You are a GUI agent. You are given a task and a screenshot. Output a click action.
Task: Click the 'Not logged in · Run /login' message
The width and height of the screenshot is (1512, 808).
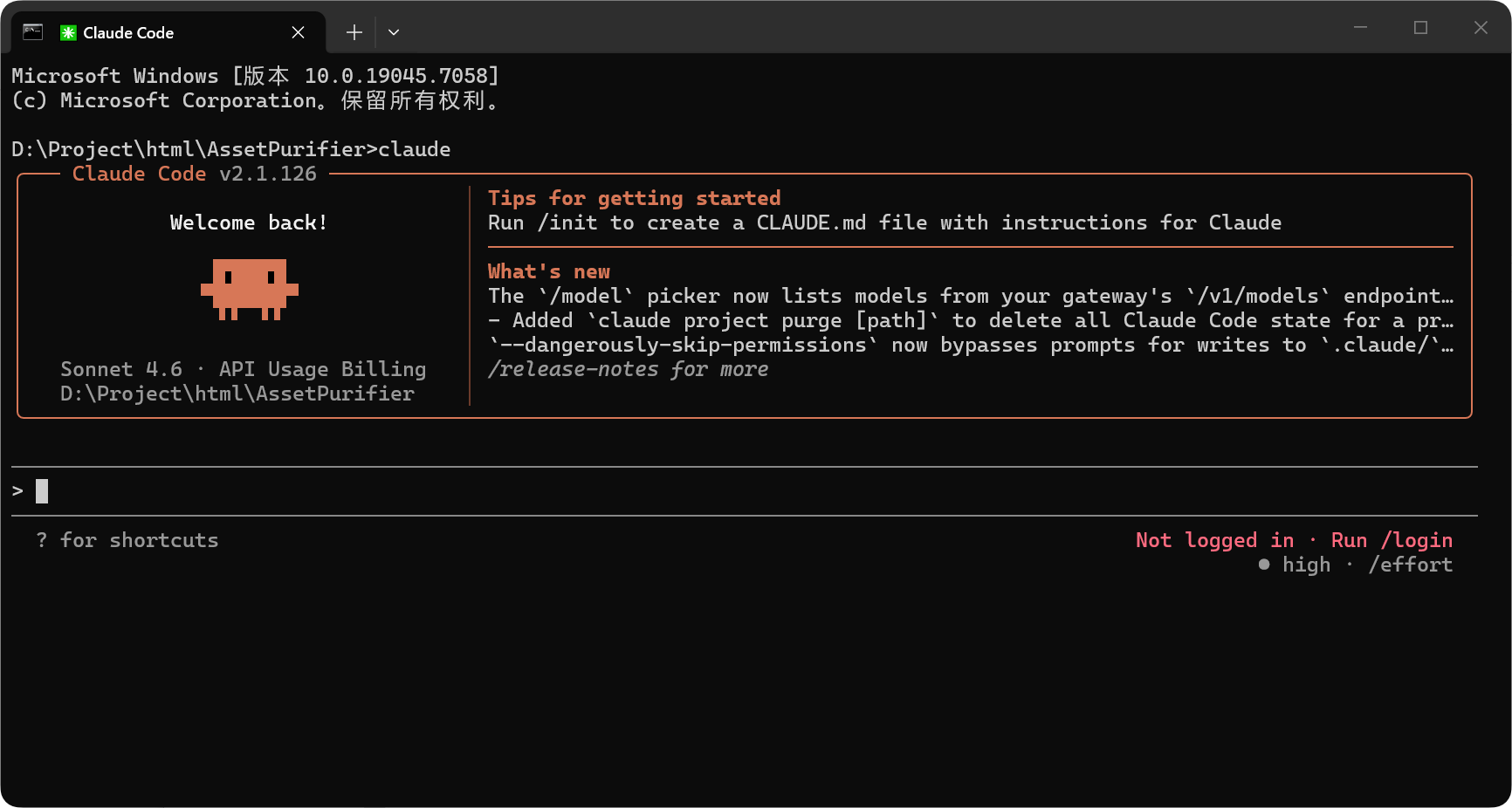[x=1294, y=540]
